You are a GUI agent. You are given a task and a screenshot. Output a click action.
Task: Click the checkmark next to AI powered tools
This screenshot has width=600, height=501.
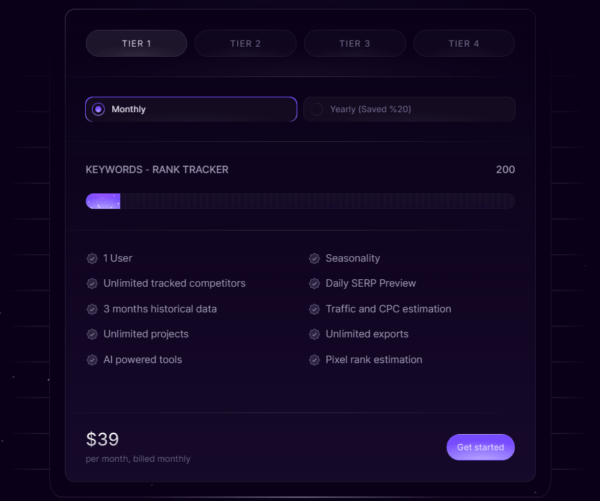click(x=92, y=359)
